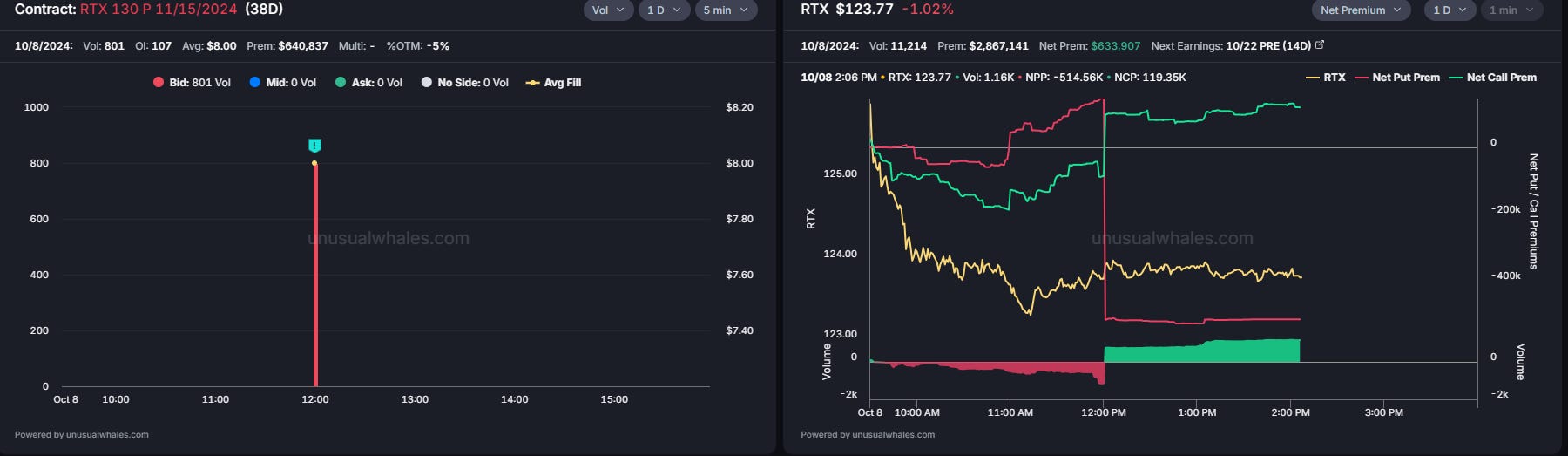
Task: Click the Next Earnings 10/22 PRE date
Action: (x=1267, y=45)
